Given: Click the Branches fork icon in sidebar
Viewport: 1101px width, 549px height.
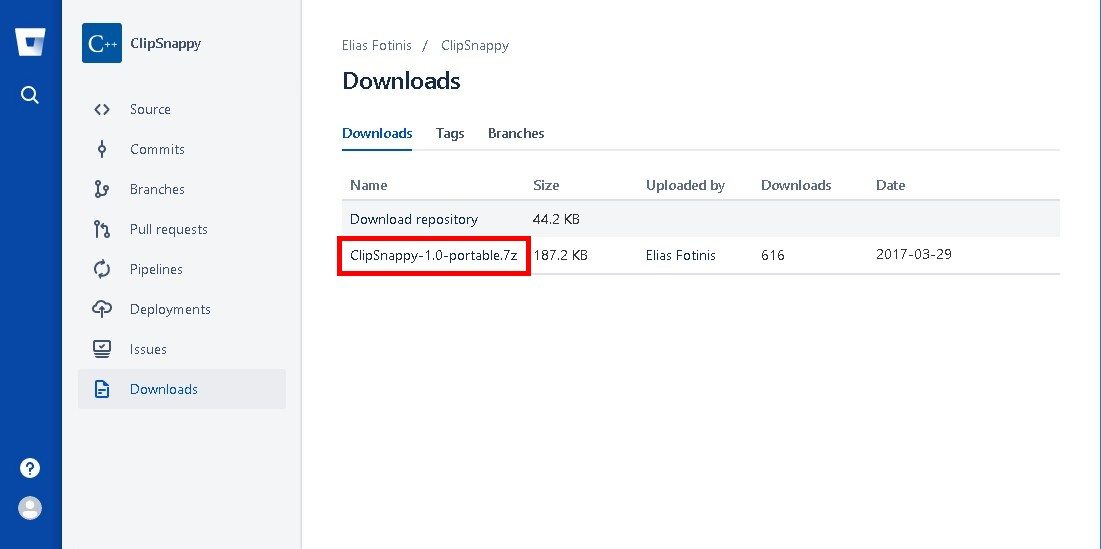Looking at the screenshot, I should coord(102,190).
